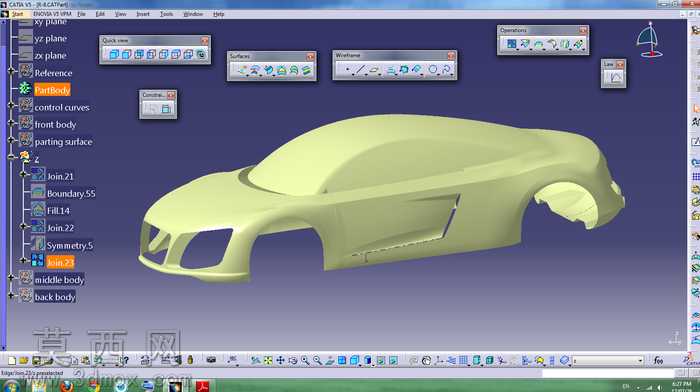Select the Intersection tool in Wireframe toolbar
The image size is (700, 392).
coord(404,69)
